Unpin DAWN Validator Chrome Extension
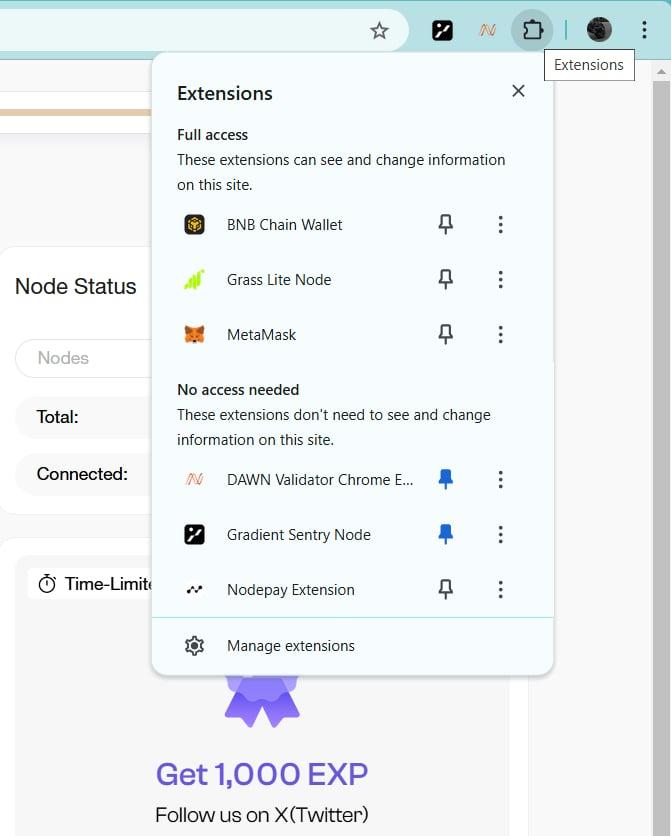The height and width of the screenshot is (836, 671). [446, 480]
